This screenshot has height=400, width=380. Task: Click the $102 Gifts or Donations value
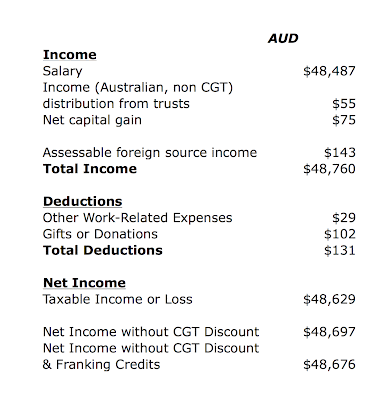[340, 234]
